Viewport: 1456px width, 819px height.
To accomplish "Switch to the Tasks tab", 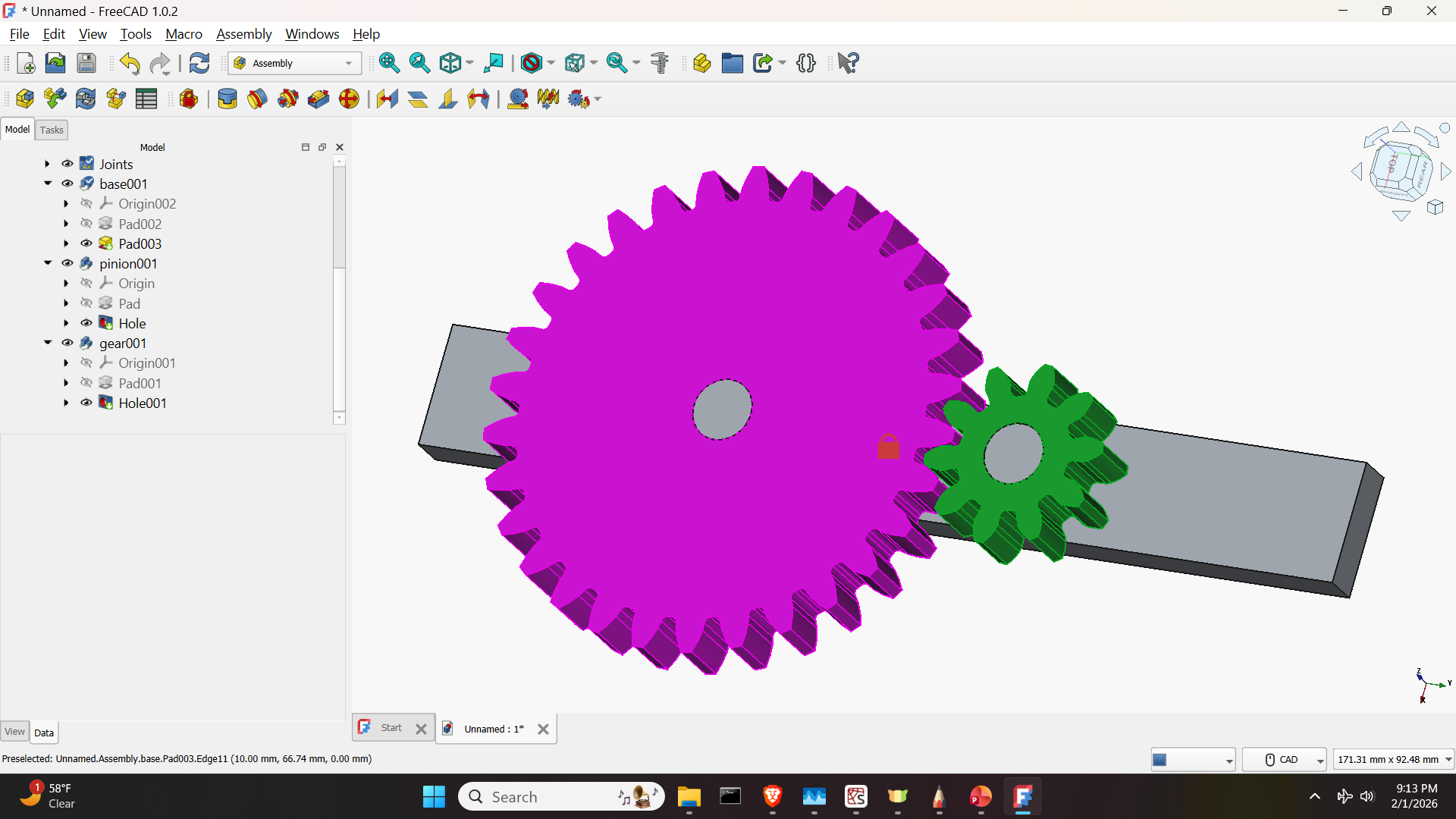I will [x=52, y=130].
